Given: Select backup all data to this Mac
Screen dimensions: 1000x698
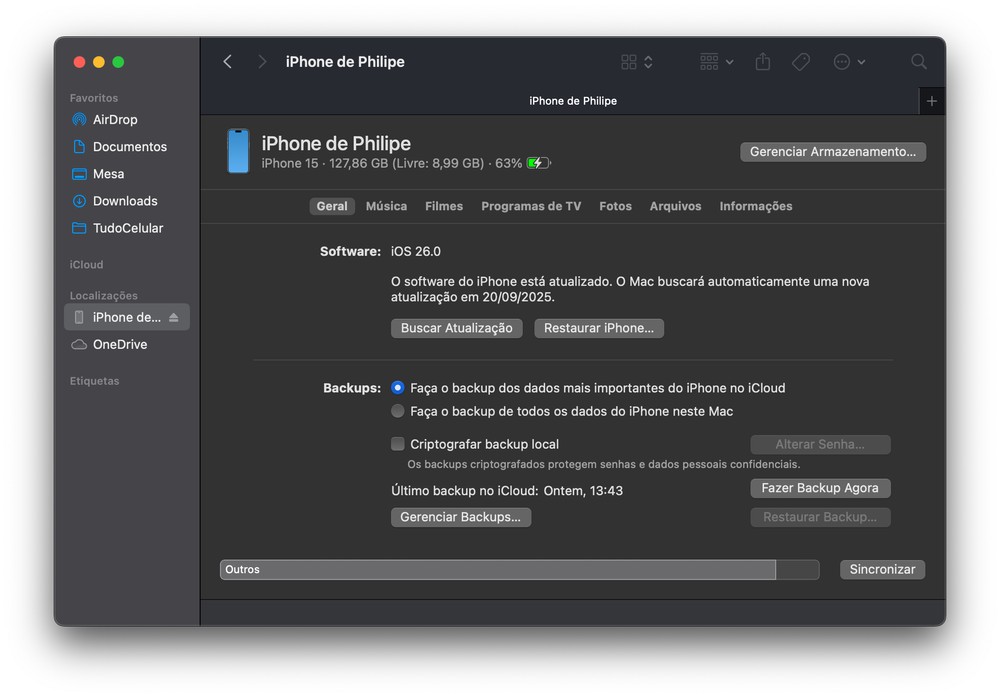Looking at the screenshot, I should 398,411.
